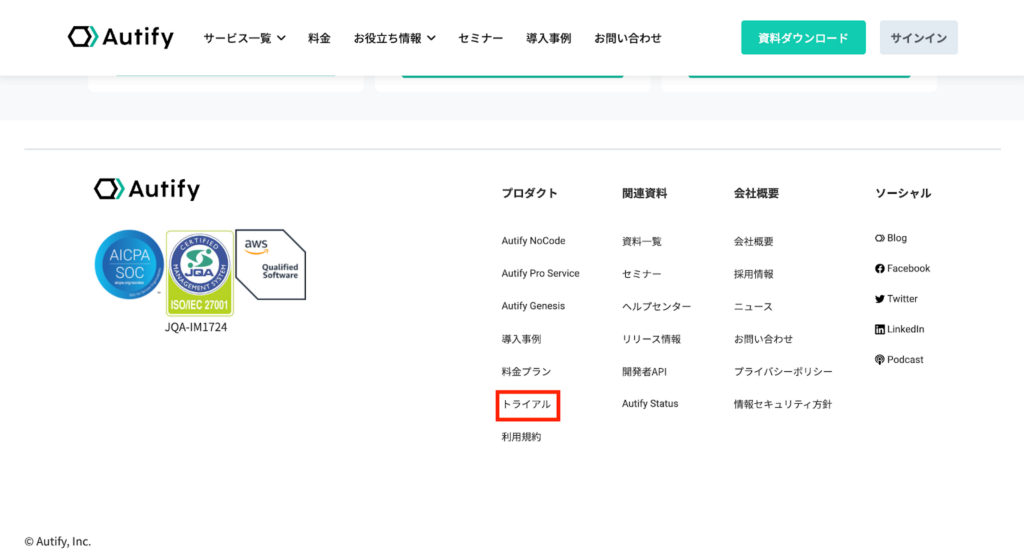This screenshot has height=560, width=1024.
Task: Open the ヘルプセンター footer link
Action: click(x=656, y=306)
